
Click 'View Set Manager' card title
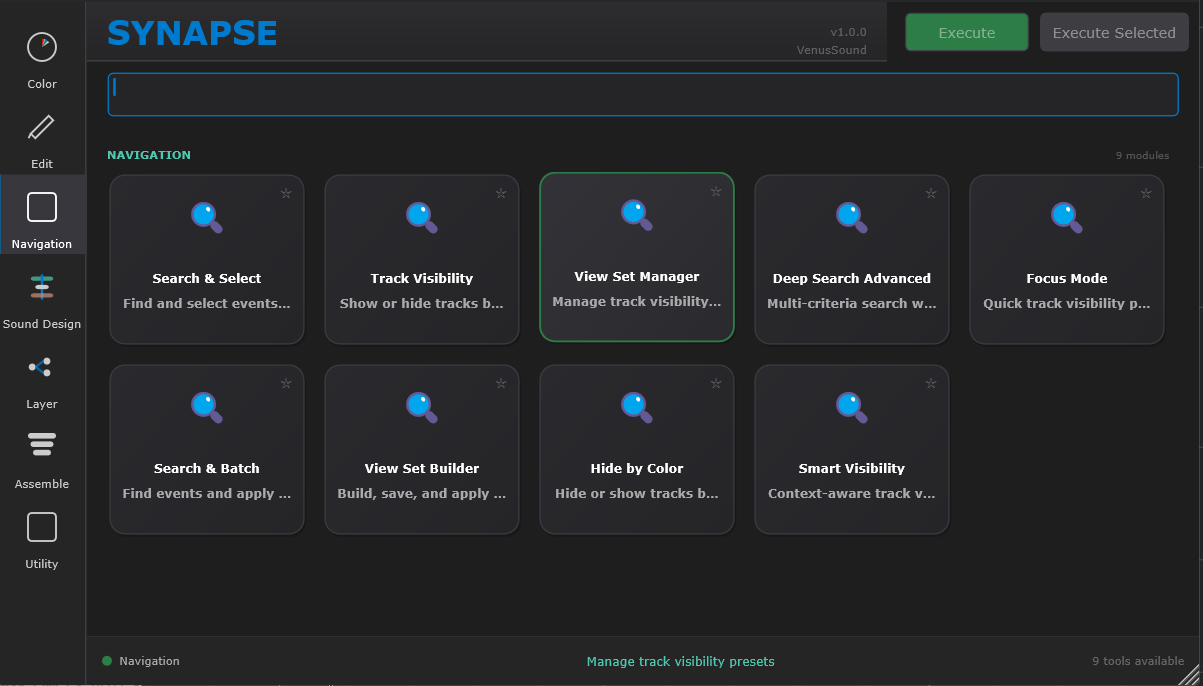point(637,276)
